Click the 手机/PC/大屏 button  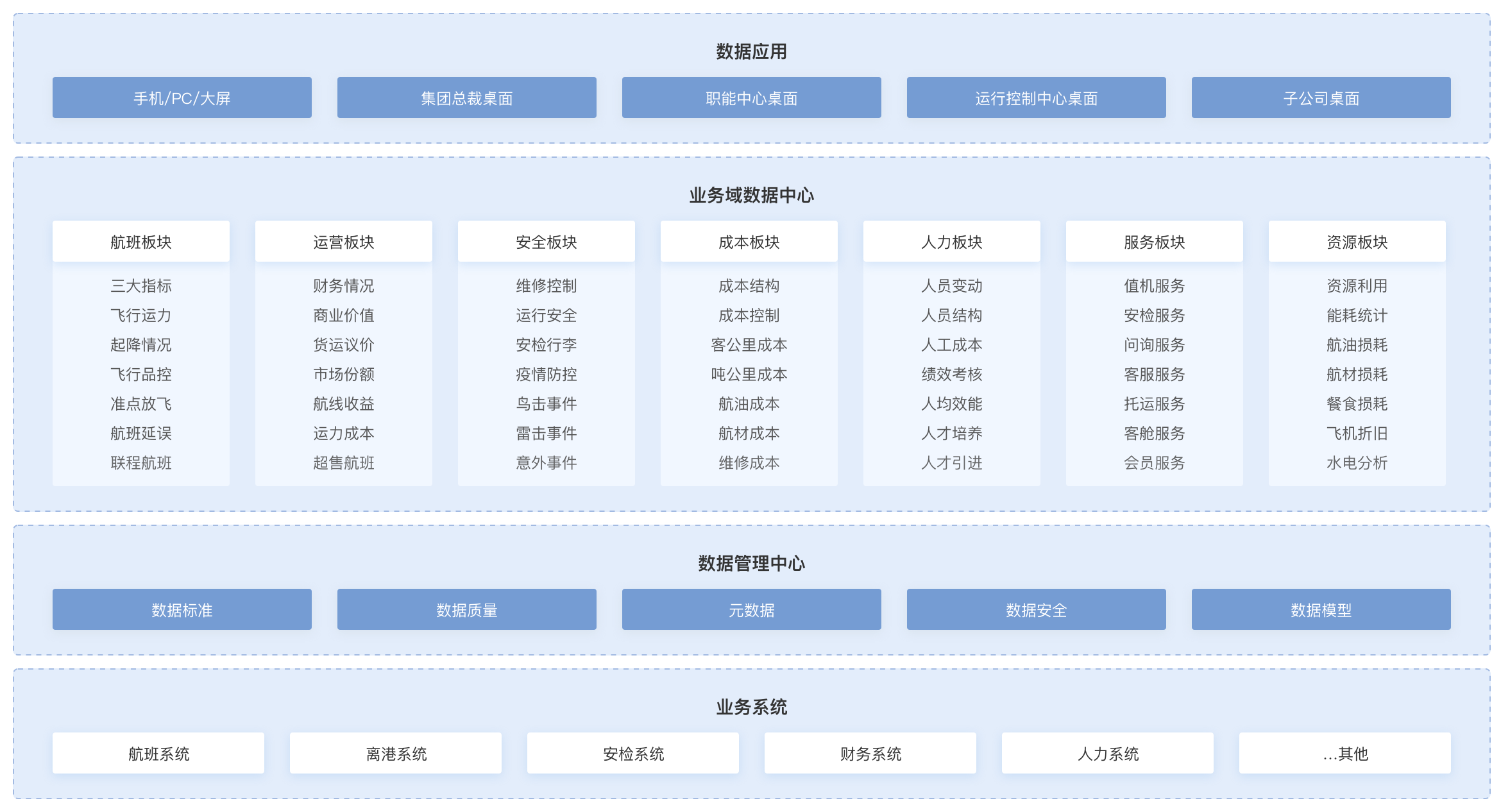(182, 97)
